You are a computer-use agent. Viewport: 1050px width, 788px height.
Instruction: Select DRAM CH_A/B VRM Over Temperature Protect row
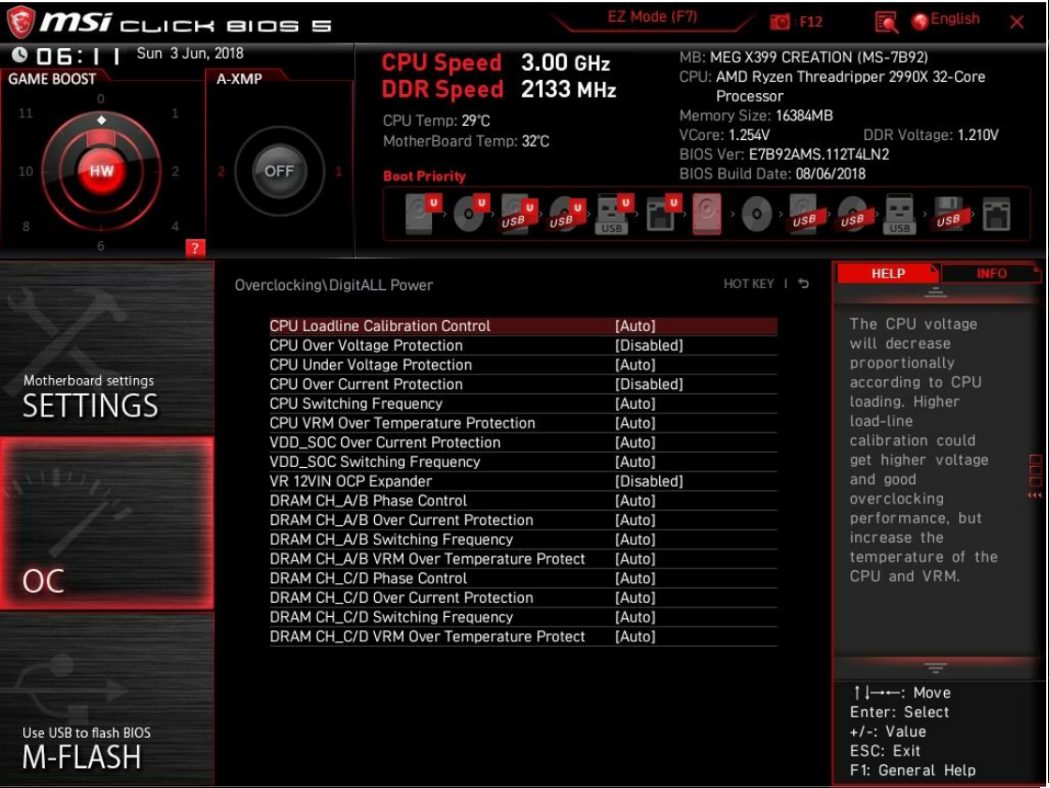(x=523, y=559)
